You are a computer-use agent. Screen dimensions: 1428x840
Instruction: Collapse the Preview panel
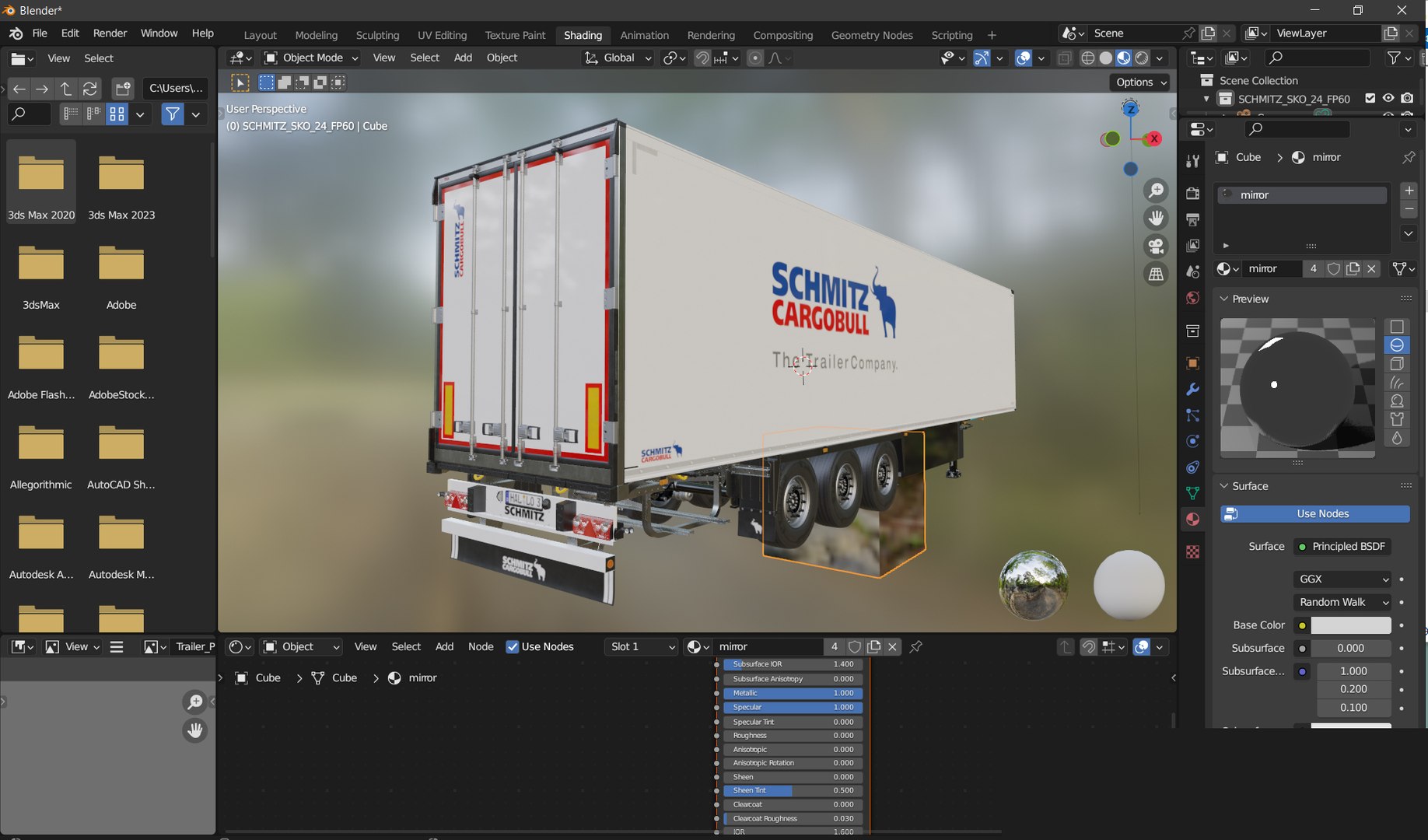click(1224, 299)
